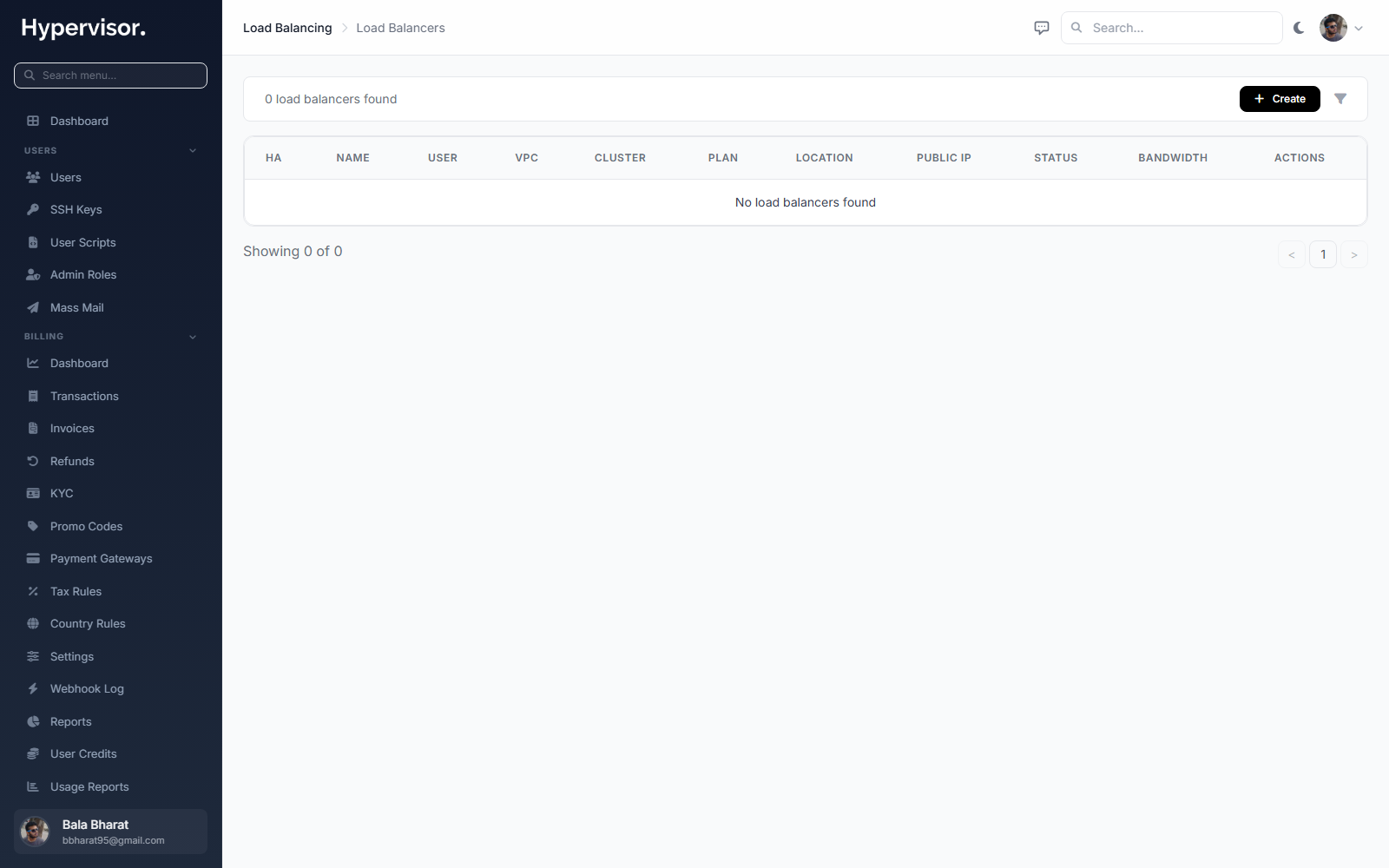Click the Load Balancing breadcrumb link
The image size is (1389, 868).
(x=287, y=28)
